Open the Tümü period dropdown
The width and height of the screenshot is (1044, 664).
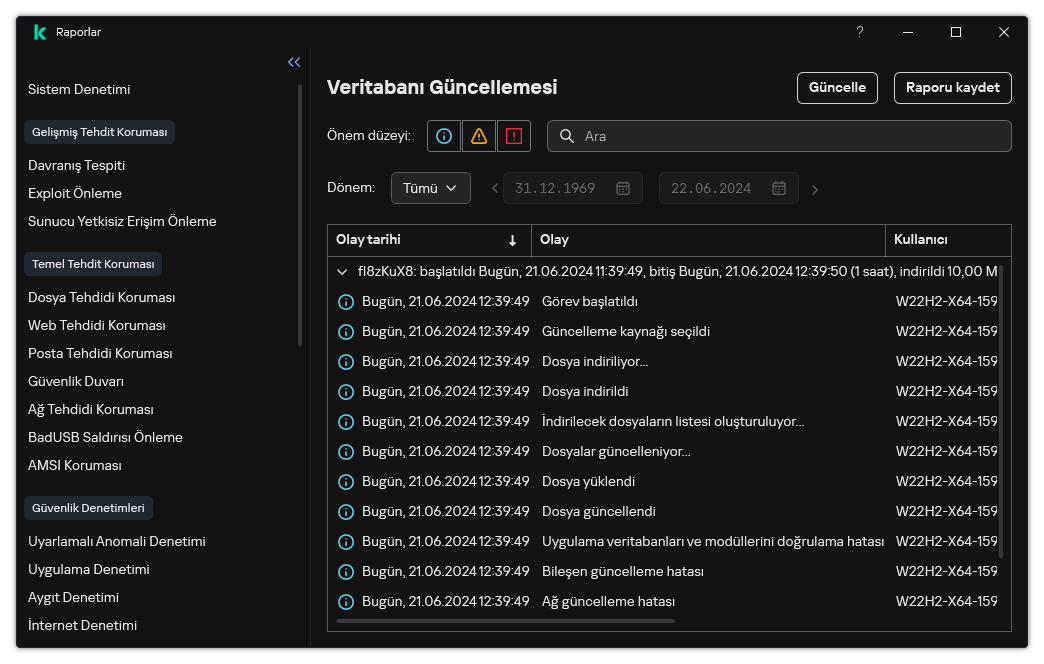[430, 188]
